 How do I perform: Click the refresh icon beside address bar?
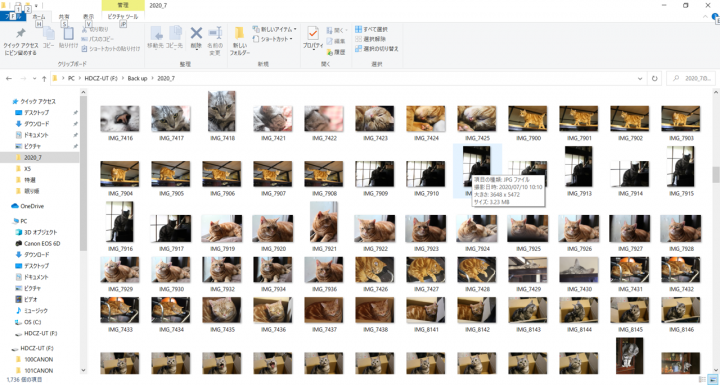click(654, 79)
